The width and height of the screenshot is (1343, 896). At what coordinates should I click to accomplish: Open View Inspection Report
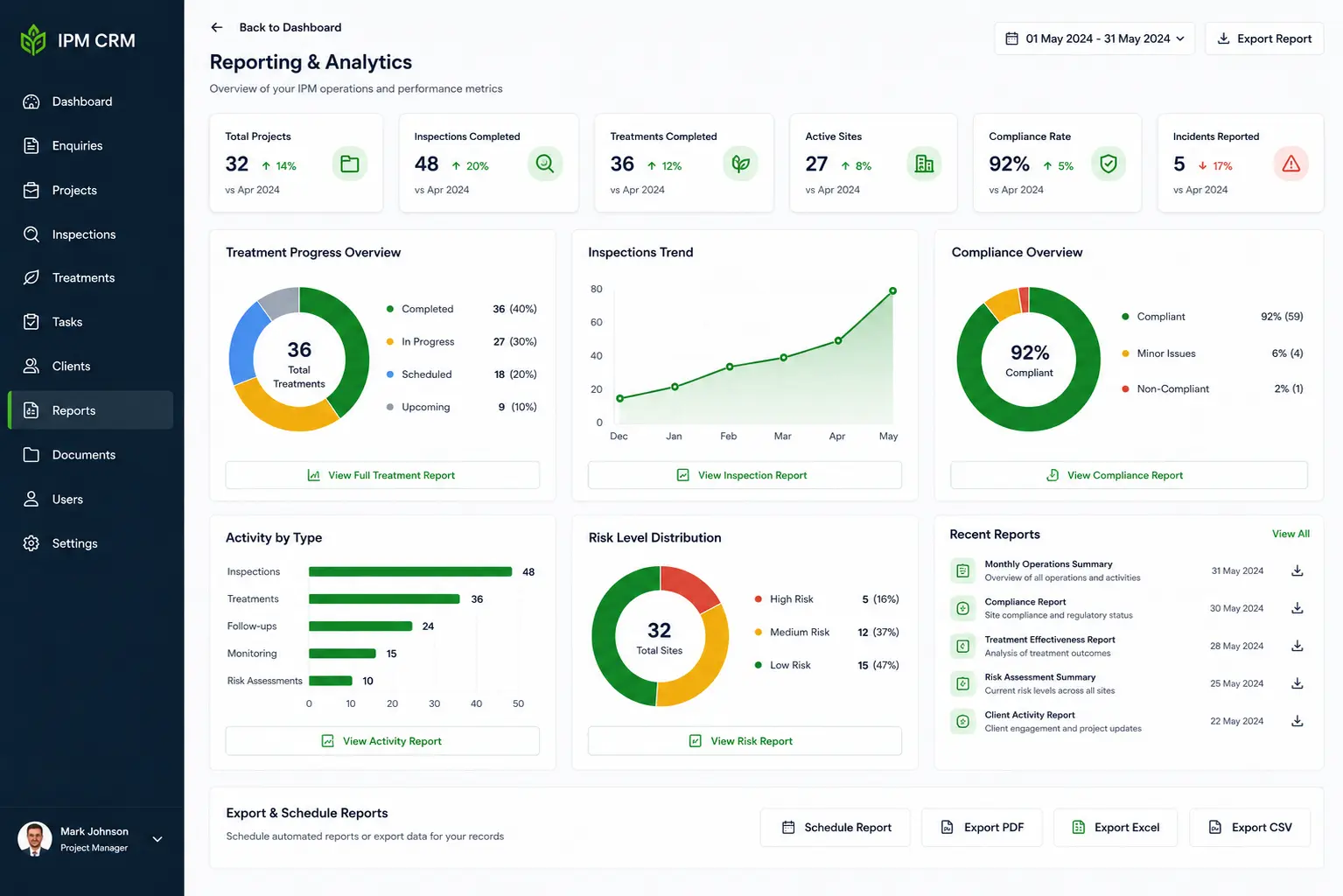[x=745, y=475]
